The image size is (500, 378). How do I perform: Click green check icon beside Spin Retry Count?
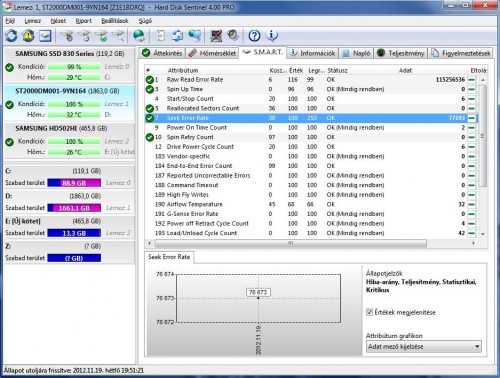coord(150,137)
